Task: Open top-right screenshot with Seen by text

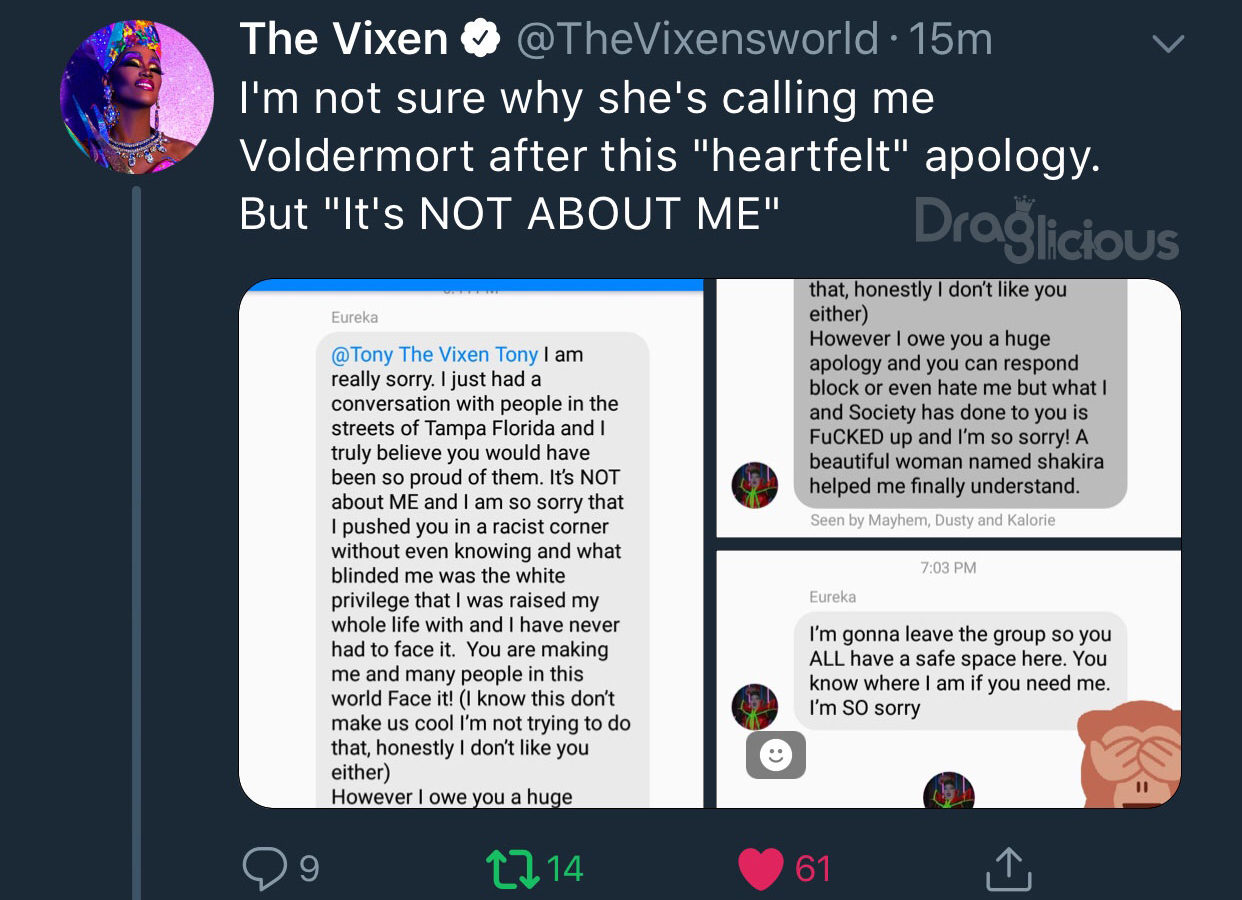Action: [x=948, y=408]
